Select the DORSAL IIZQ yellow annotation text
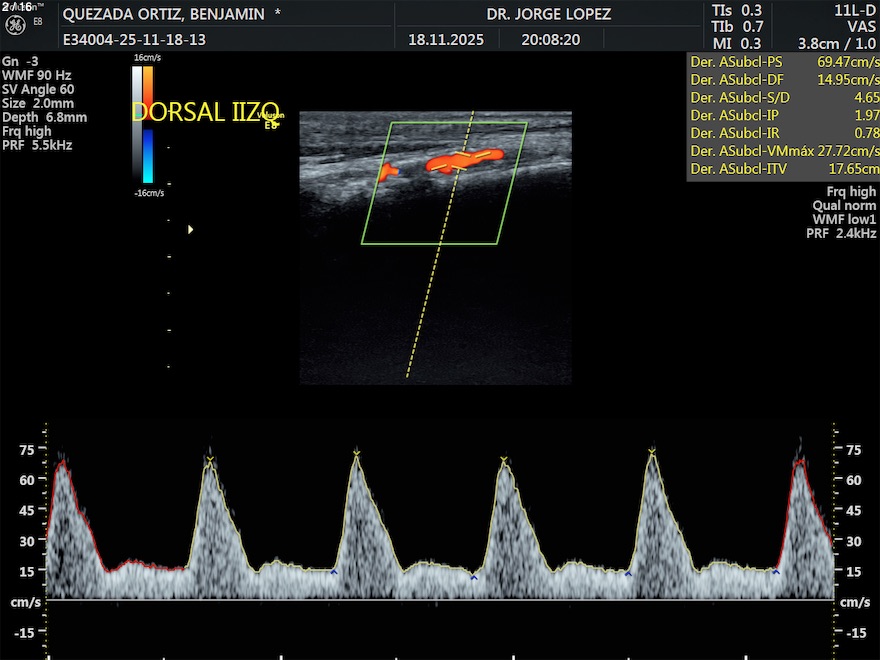880x660 pixels. tap(205, 112)
